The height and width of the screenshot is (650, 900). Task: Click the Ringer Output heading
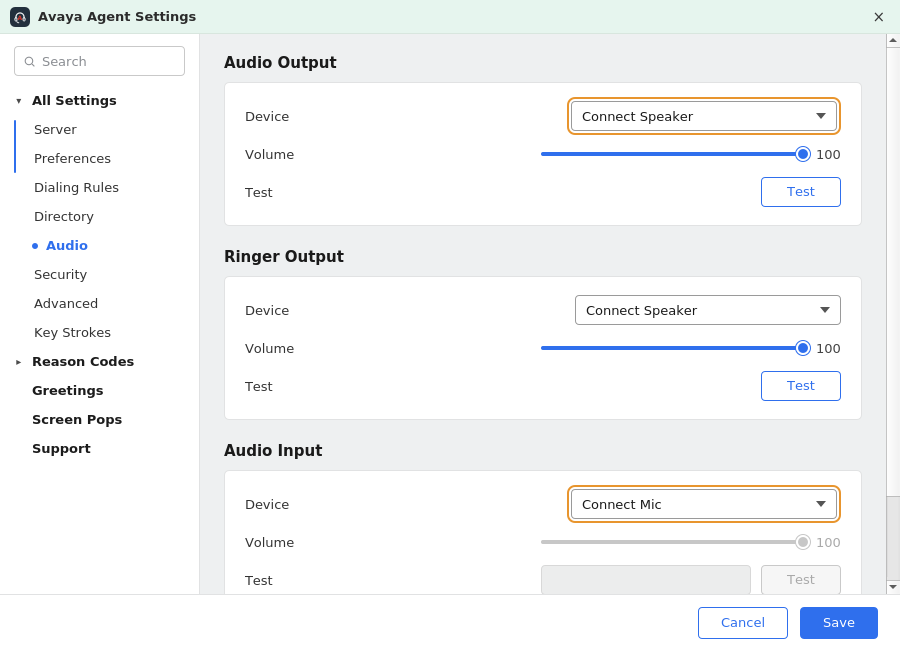tap(284, 257)
